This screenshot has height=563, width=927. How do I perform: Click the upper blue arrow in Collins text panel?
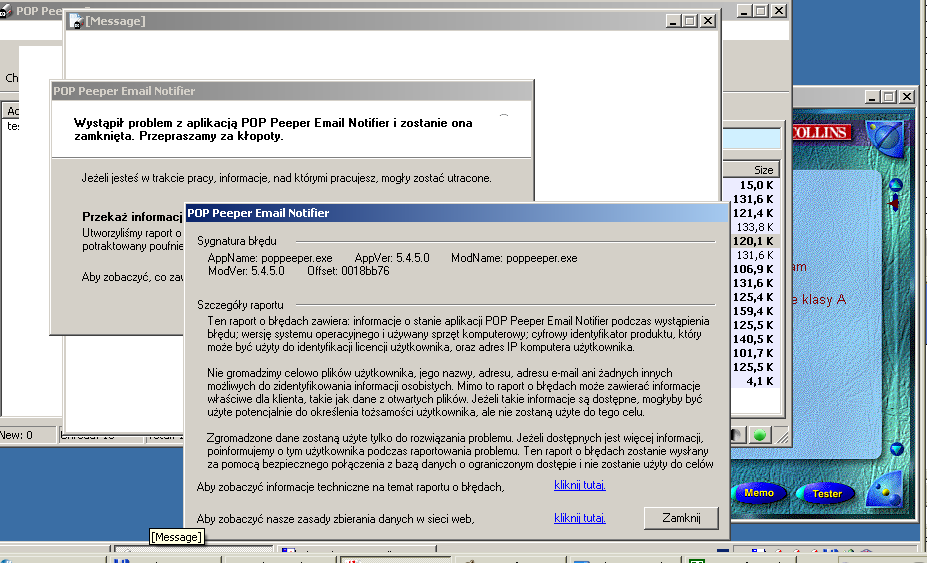click(x=896, y=185)
